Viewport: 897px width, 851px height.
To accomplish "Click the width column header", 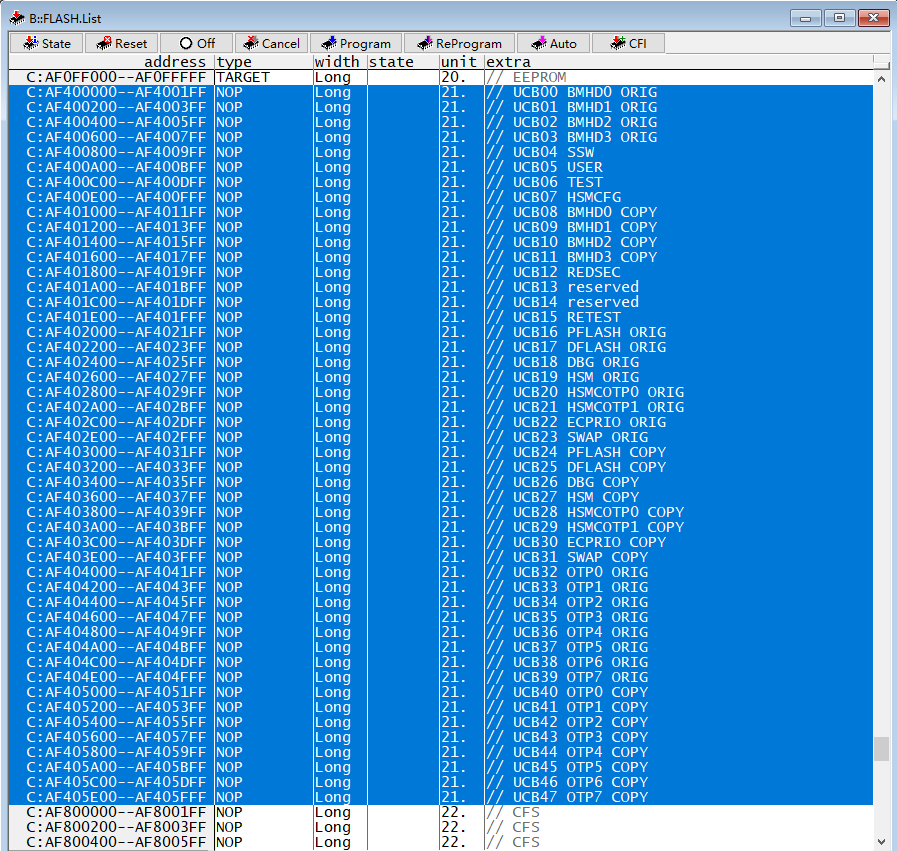I will click(x=340, y=62).
